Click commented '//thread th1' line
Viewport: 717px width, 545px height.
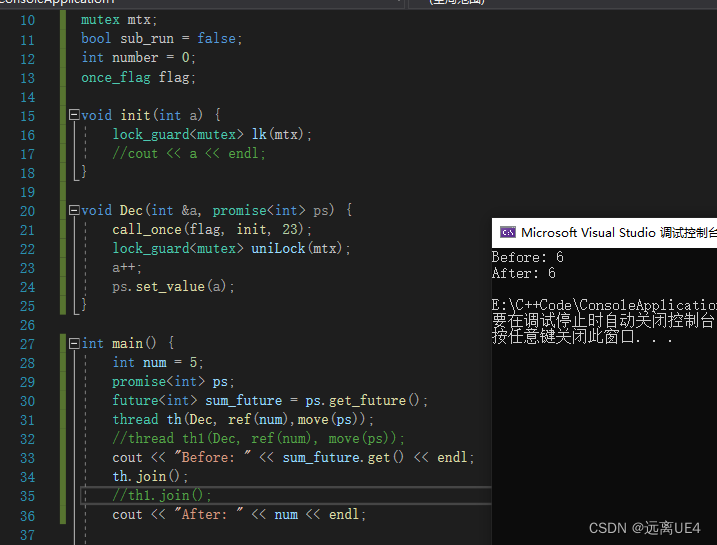pyautogui.click(x=258, y=438)
